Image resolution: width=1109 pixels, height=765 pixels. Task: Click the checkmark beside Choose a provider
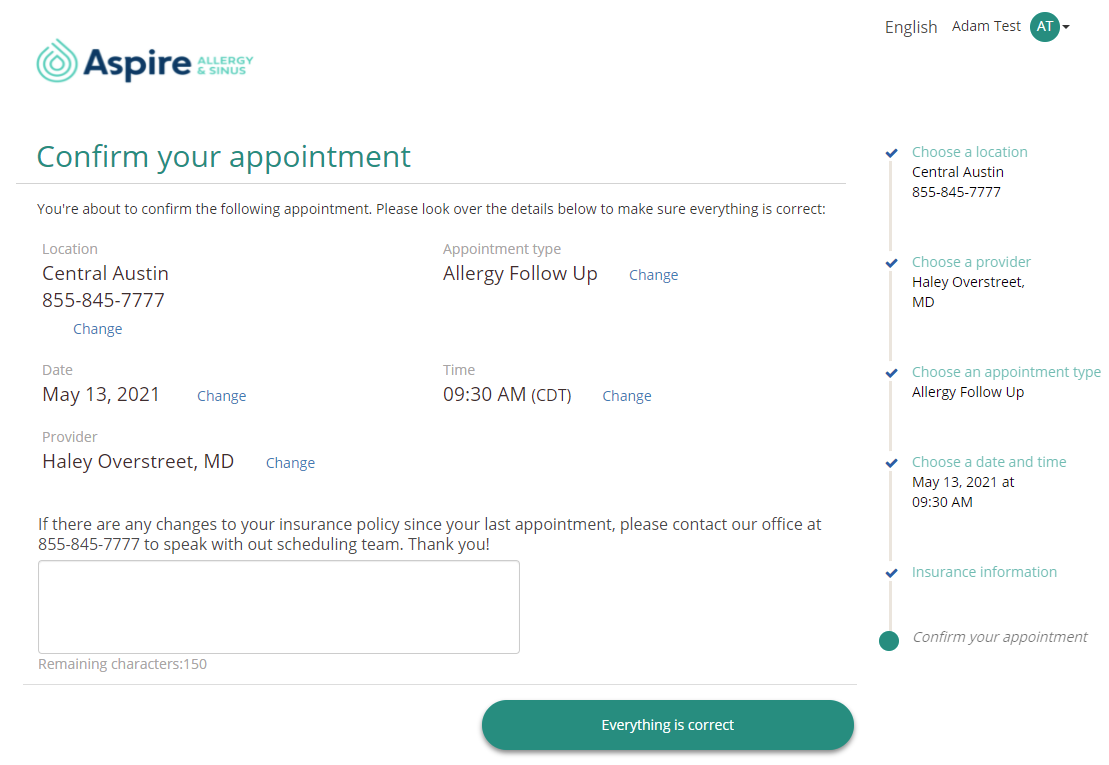(891, 263)
